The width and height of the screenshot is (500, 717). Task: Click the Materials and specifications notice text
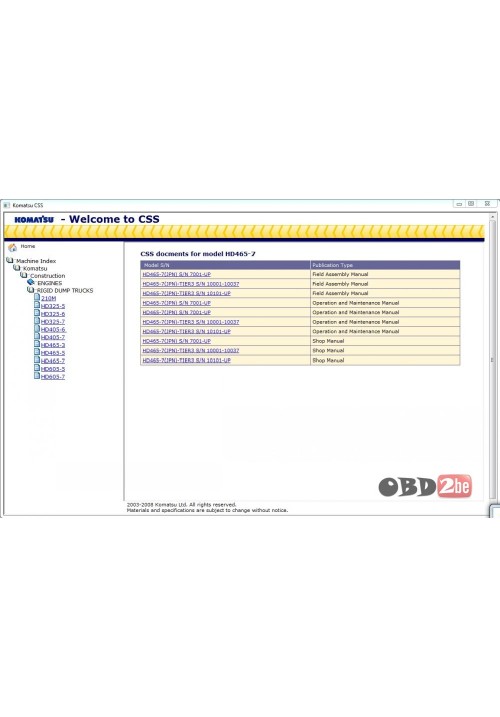click(x=207, y=510)
